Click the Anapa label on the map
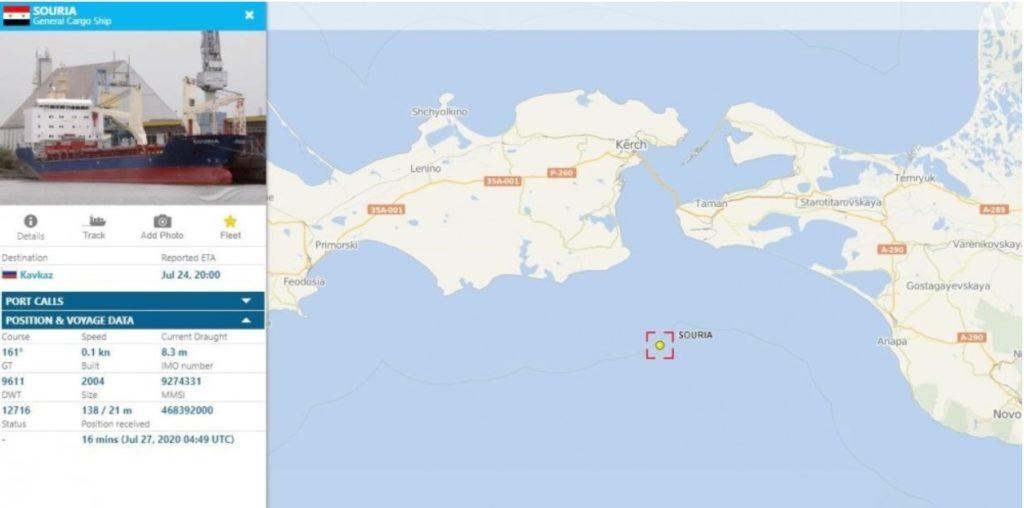This screenshot has height=508, width=1024. click(892, 341)
